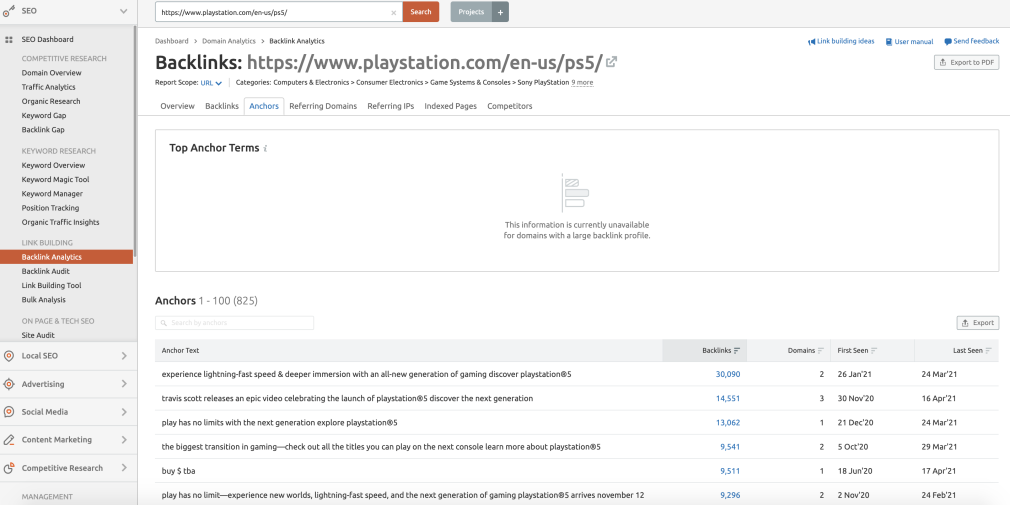Click the 30,090 backlinks count
Screen dimensions: 1010x505
click(728, 374)
